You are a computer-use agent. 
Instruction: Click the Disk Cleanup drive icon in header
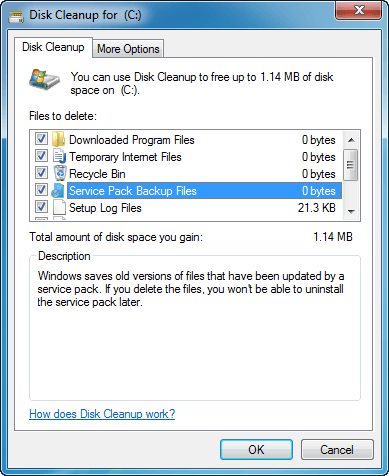44,80
